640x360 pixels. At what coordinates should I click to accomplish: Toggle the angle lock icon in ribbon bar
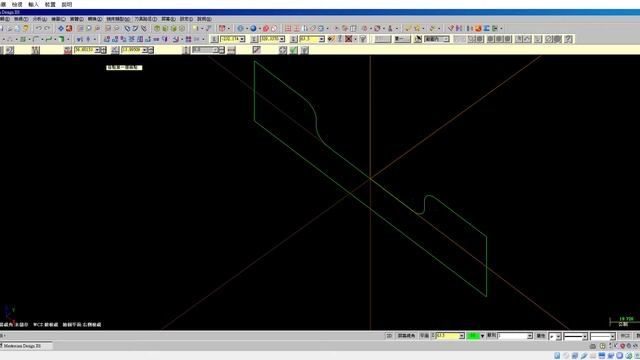click(115, 50)
